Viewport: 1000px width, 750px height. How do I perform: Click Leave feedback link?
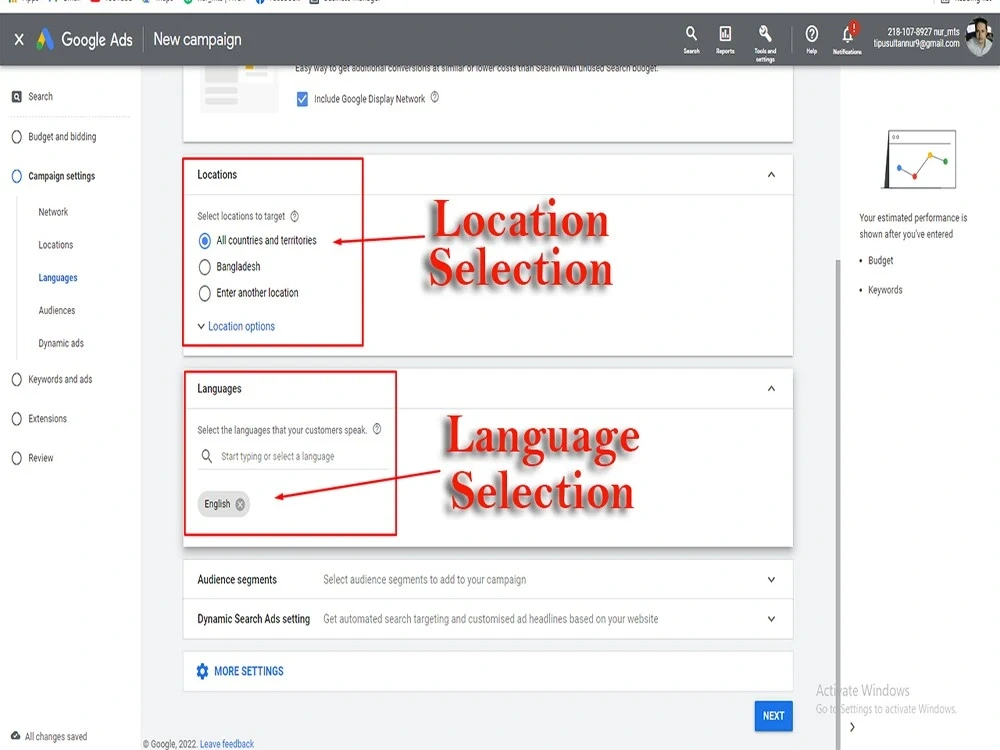227,744
